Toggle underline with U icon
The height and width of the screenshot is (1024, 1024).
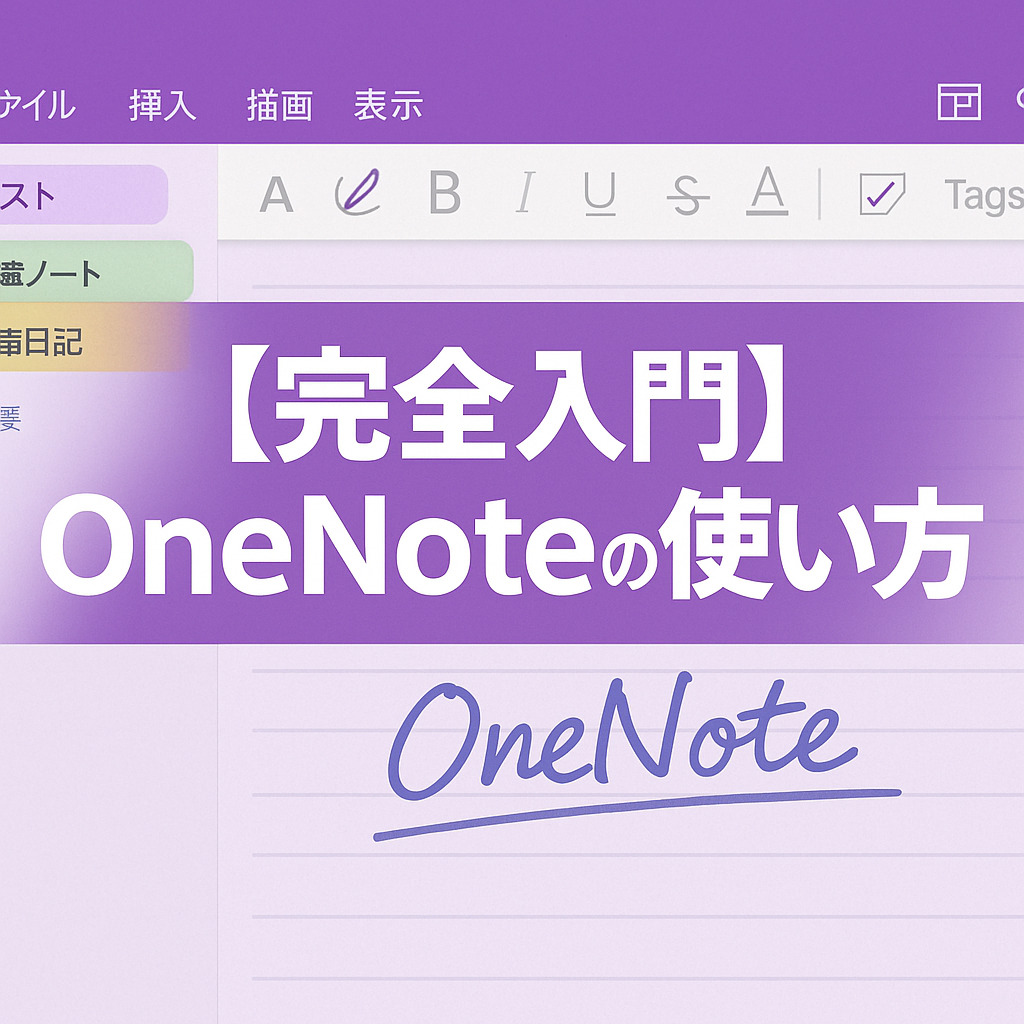point(600,193)
